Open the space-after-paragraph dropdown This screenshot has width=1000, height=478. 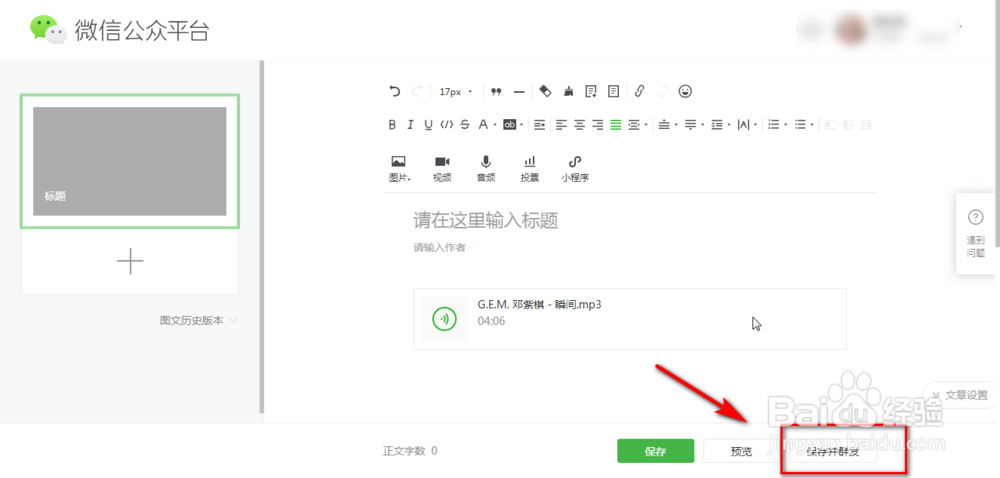(x=695, y=125)
